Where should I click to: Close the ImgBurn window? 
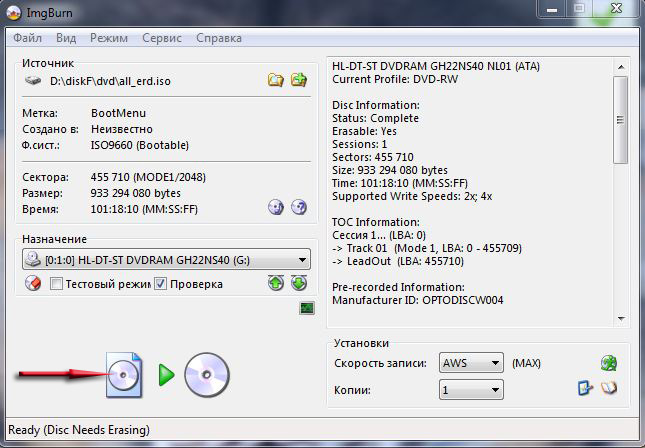[616, 9]
